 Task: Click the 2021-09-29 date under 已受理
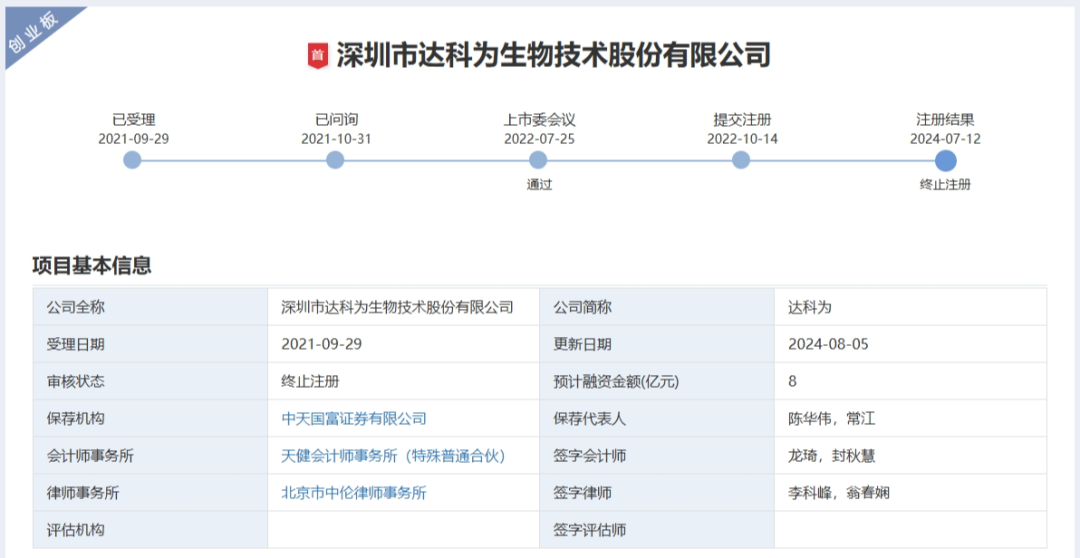[x=133, y=139]
